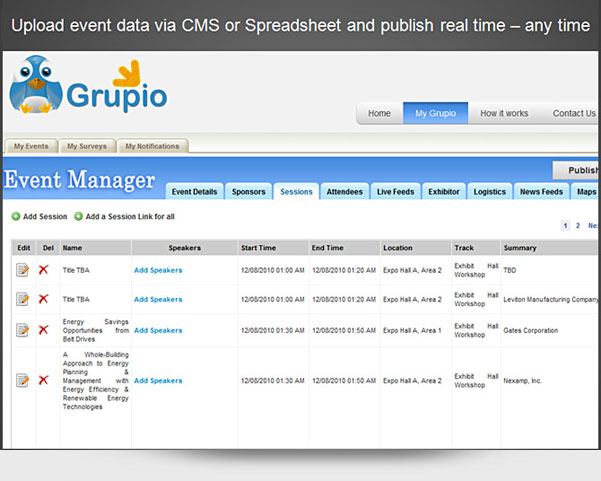Open How it works page
The height and width of the screenshot is (481, 601).
[x=504, y=113]
